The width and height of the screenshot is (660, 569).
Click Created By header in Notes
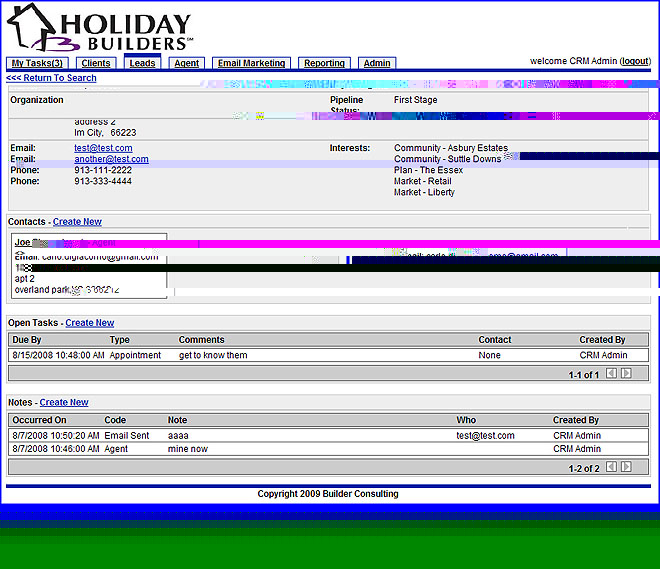[x=576, y=420]
